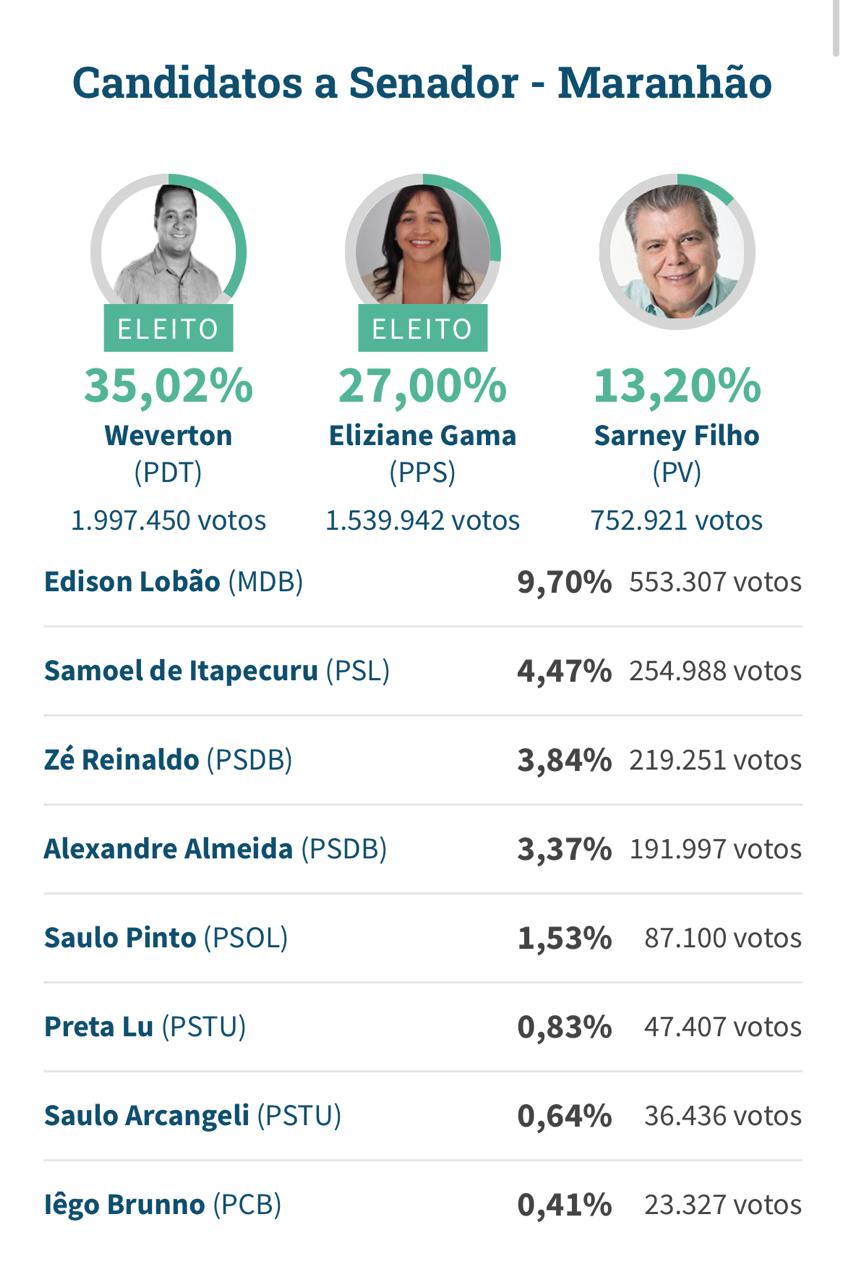The image size is (846, 1280).
Task: Click Sarney Filho's candidate photo
Action: 677,251
